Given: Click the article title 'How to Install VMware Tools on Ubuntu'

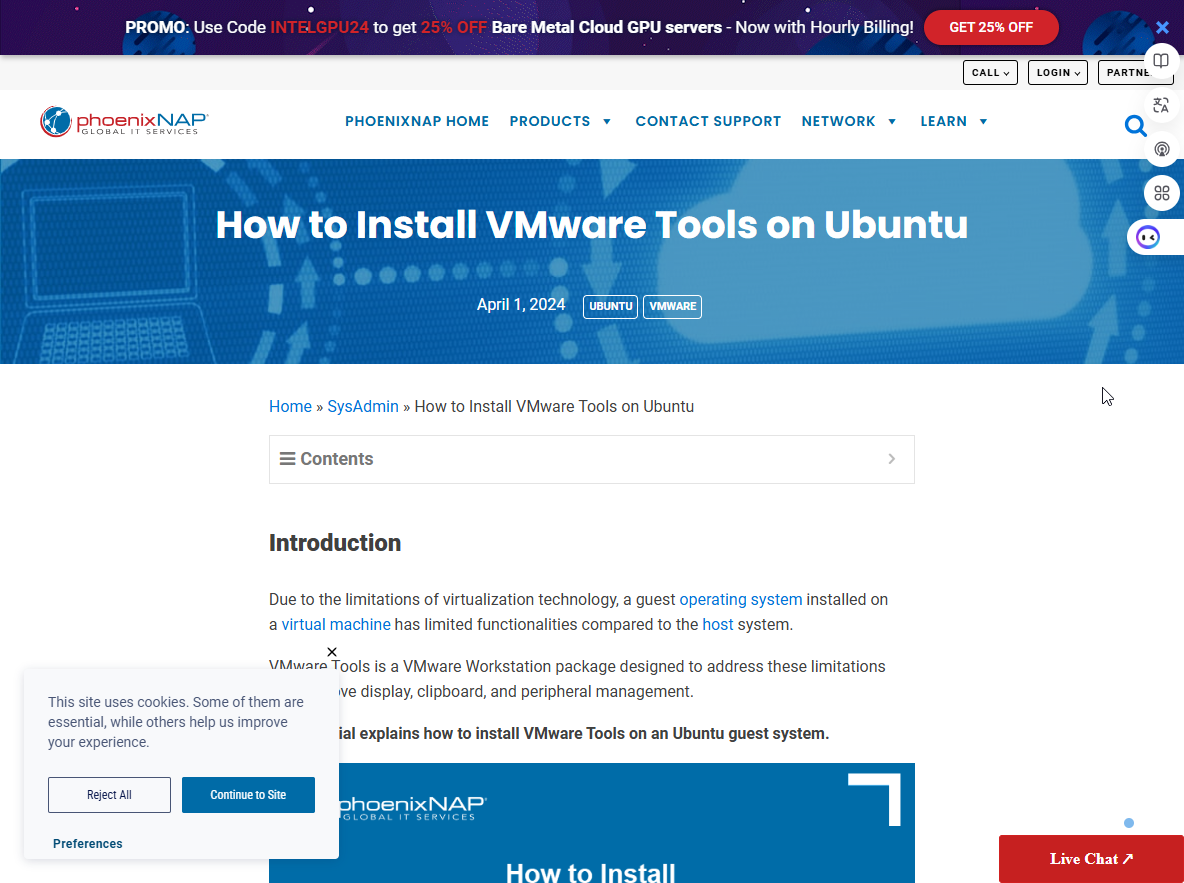Looking at the screenshot, I should click(x=592, y=224).
